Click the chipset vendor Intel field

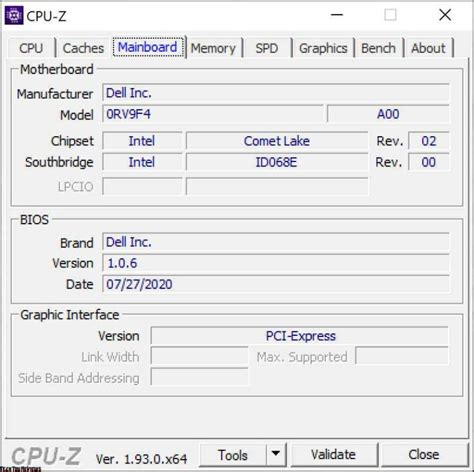[x=142, y=141]
